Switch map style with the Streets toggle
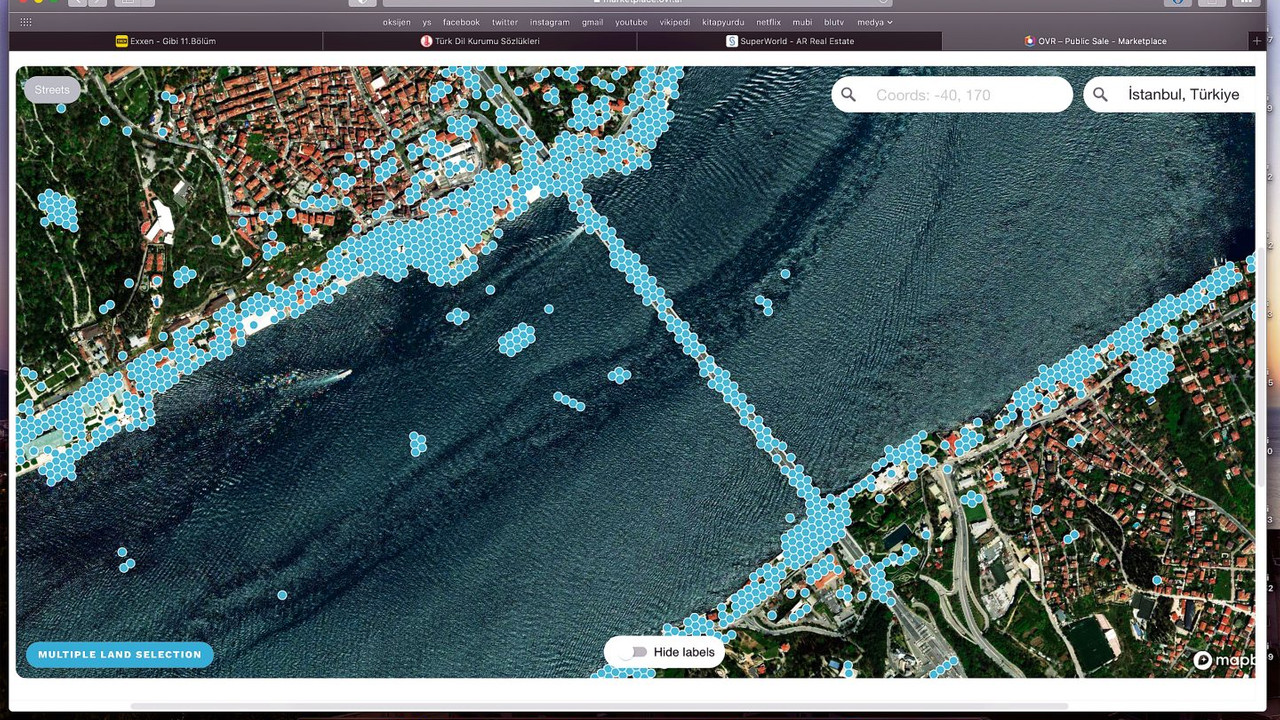 (52, 90)
